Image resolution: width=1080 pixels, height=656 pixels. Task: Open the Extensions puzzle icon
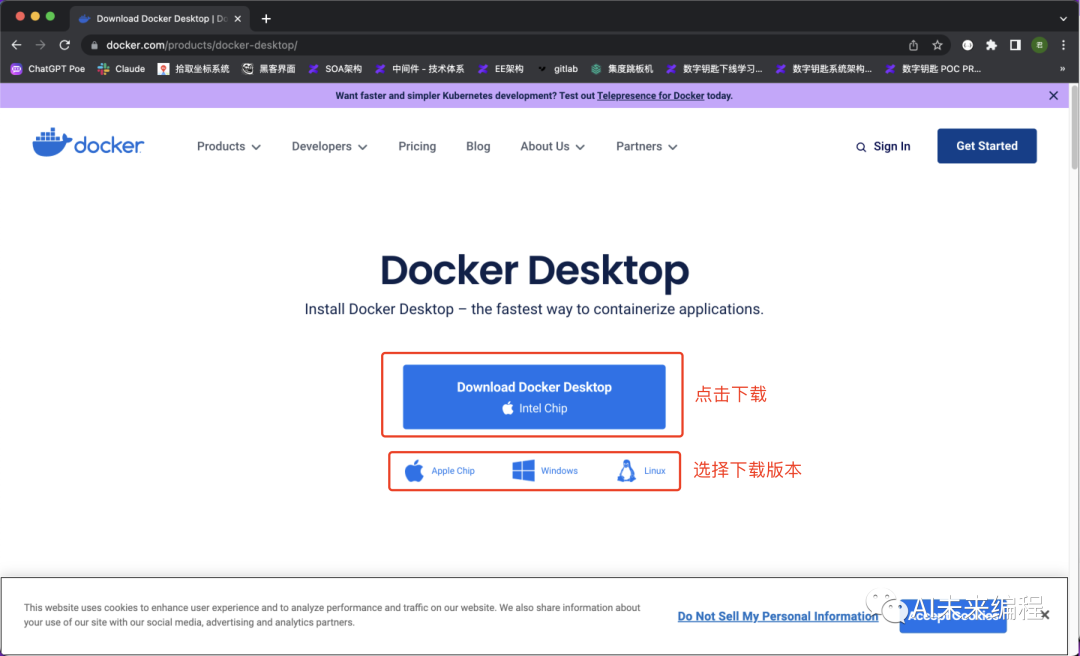[991, 45]
